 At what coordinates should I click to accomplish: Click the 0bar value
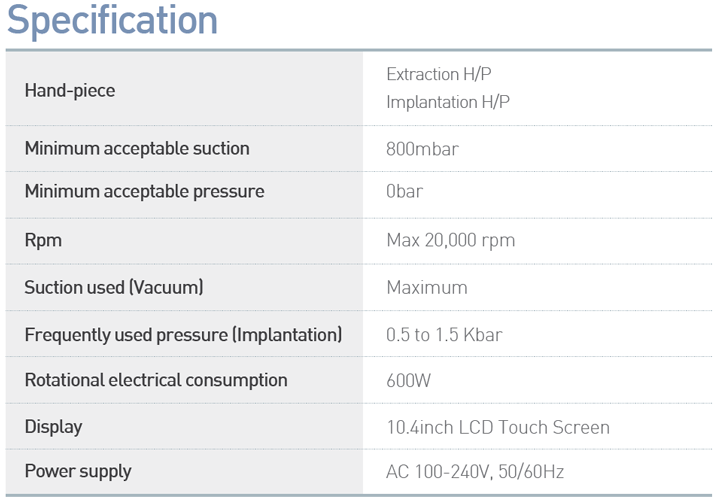point(405,191)
